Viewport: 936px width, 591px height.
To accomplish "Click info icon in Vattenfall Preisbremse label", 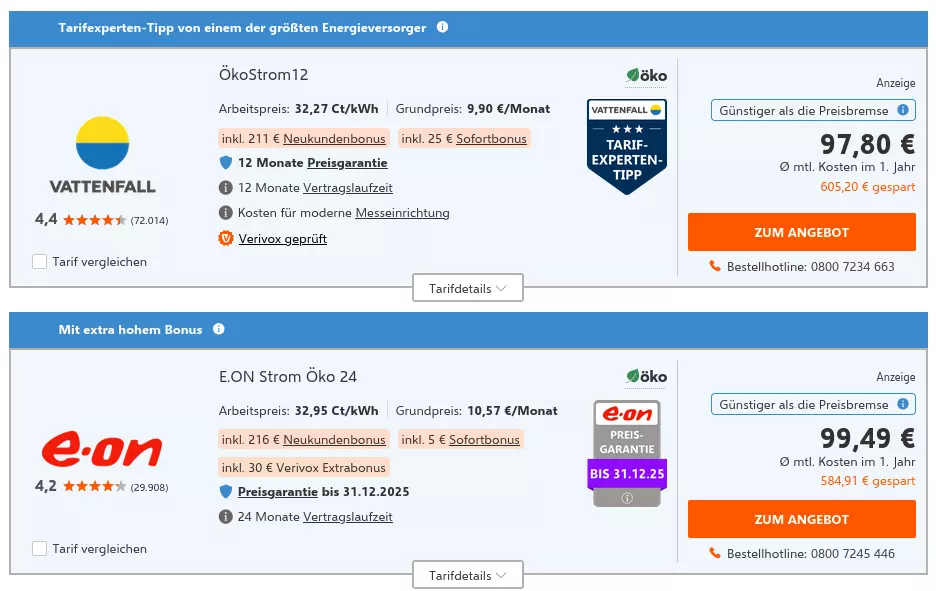I will point(903,110).
